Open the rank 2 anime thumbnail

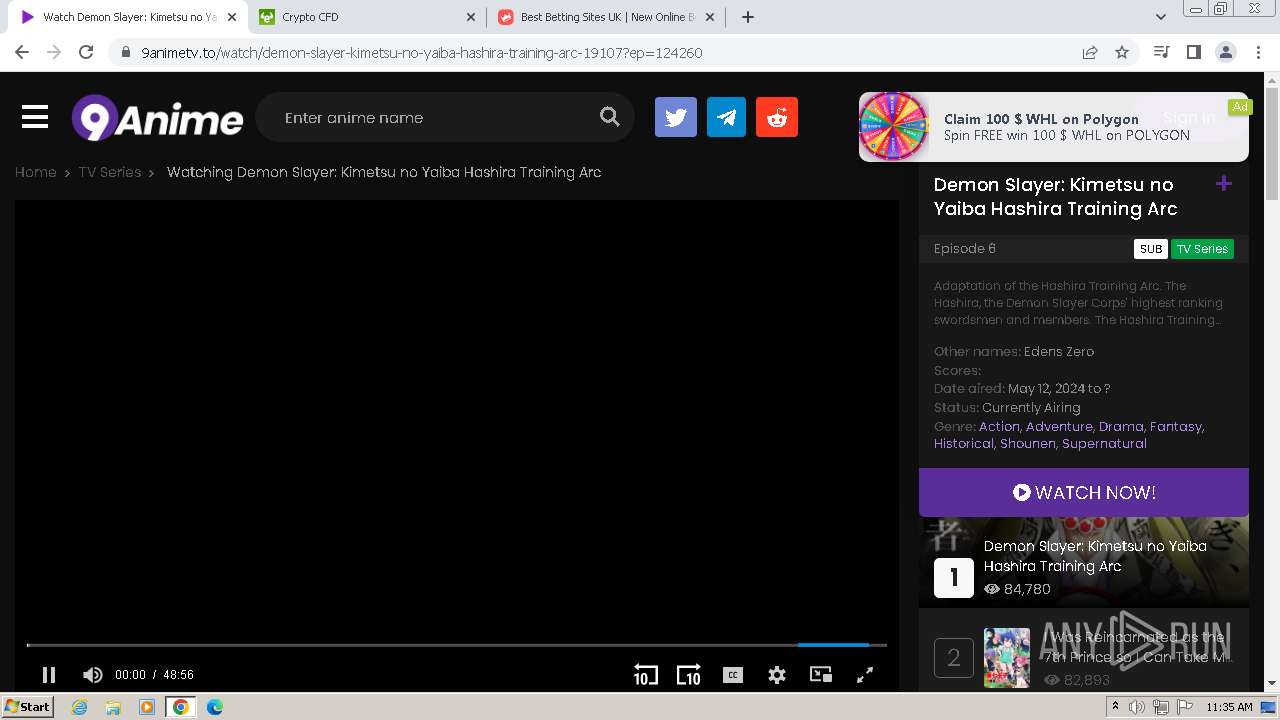pyautogui.click(x=1006, y=657)
